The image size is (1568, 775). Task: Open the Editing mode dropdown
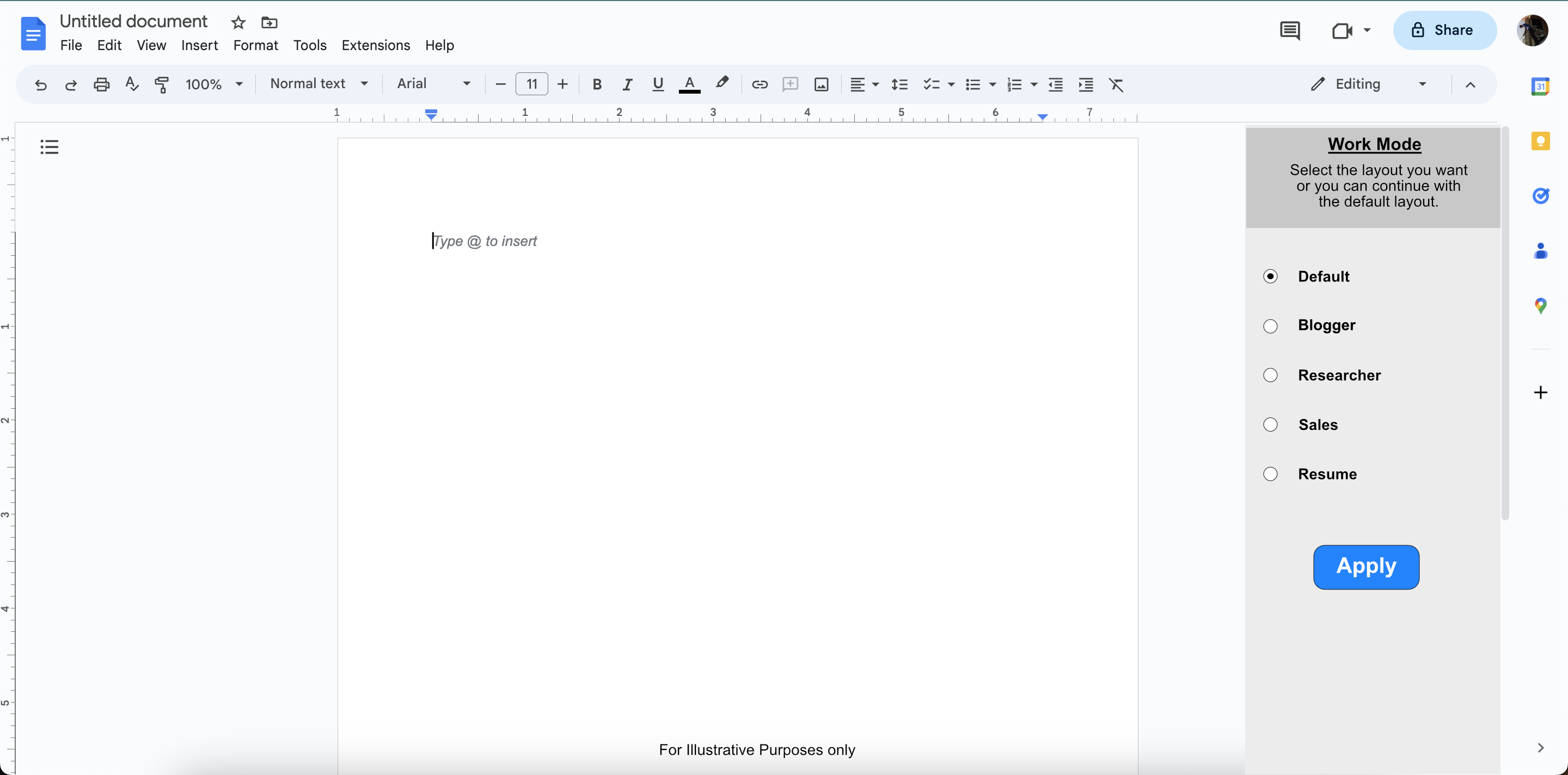[x=1368, y=84]
